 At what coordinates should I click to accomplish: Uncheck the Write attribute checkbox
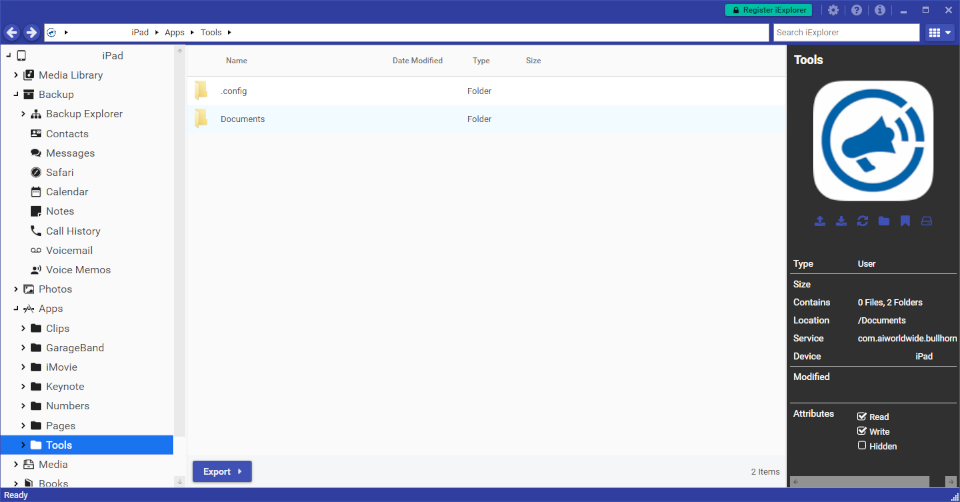862,432
